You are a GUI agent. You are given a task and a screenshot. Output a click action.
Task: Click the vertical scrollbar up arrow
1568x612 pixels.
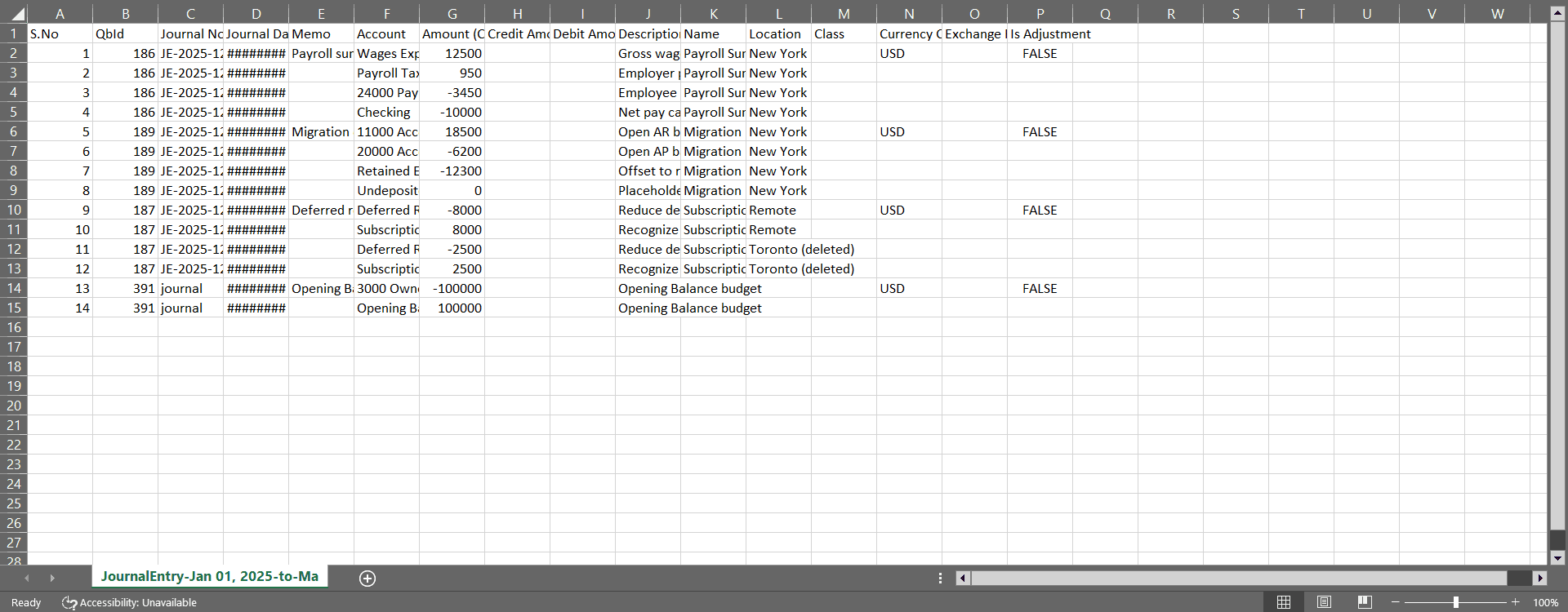coord(1557,14)
